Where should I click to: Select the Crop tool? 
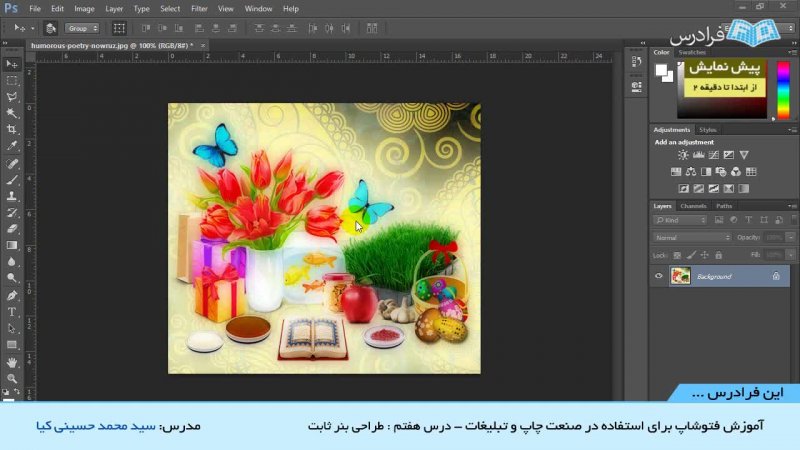pyautogui.click(x=12, y=129)
